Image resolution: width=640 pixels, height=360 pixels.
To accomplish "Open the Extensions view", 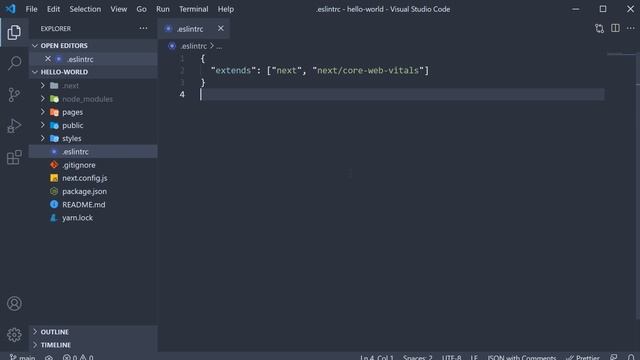I will tap(14, 157).
